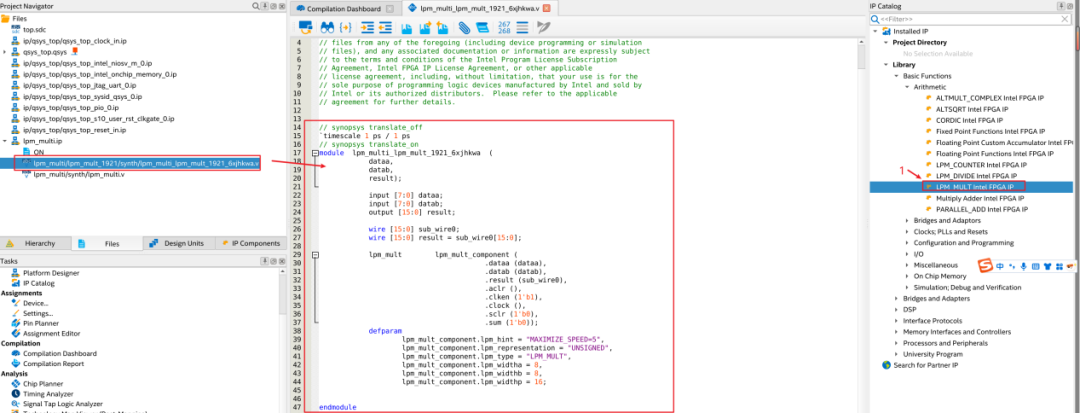Image resolution: width=1080 pixels, height=413 pixels.
Task: Select LPM_MULT Intel FPGA IP entry
Action: 975,186
